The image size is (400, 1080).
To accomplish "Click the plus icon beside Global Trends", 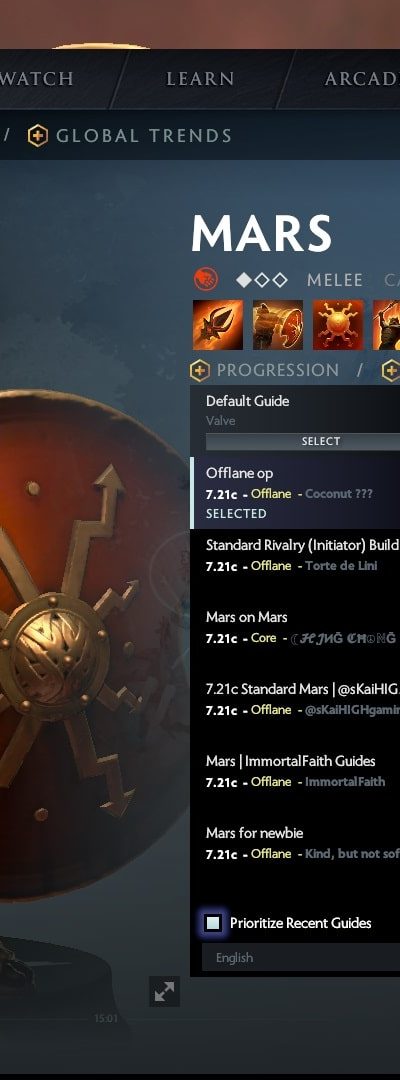I will coord(38,136).
